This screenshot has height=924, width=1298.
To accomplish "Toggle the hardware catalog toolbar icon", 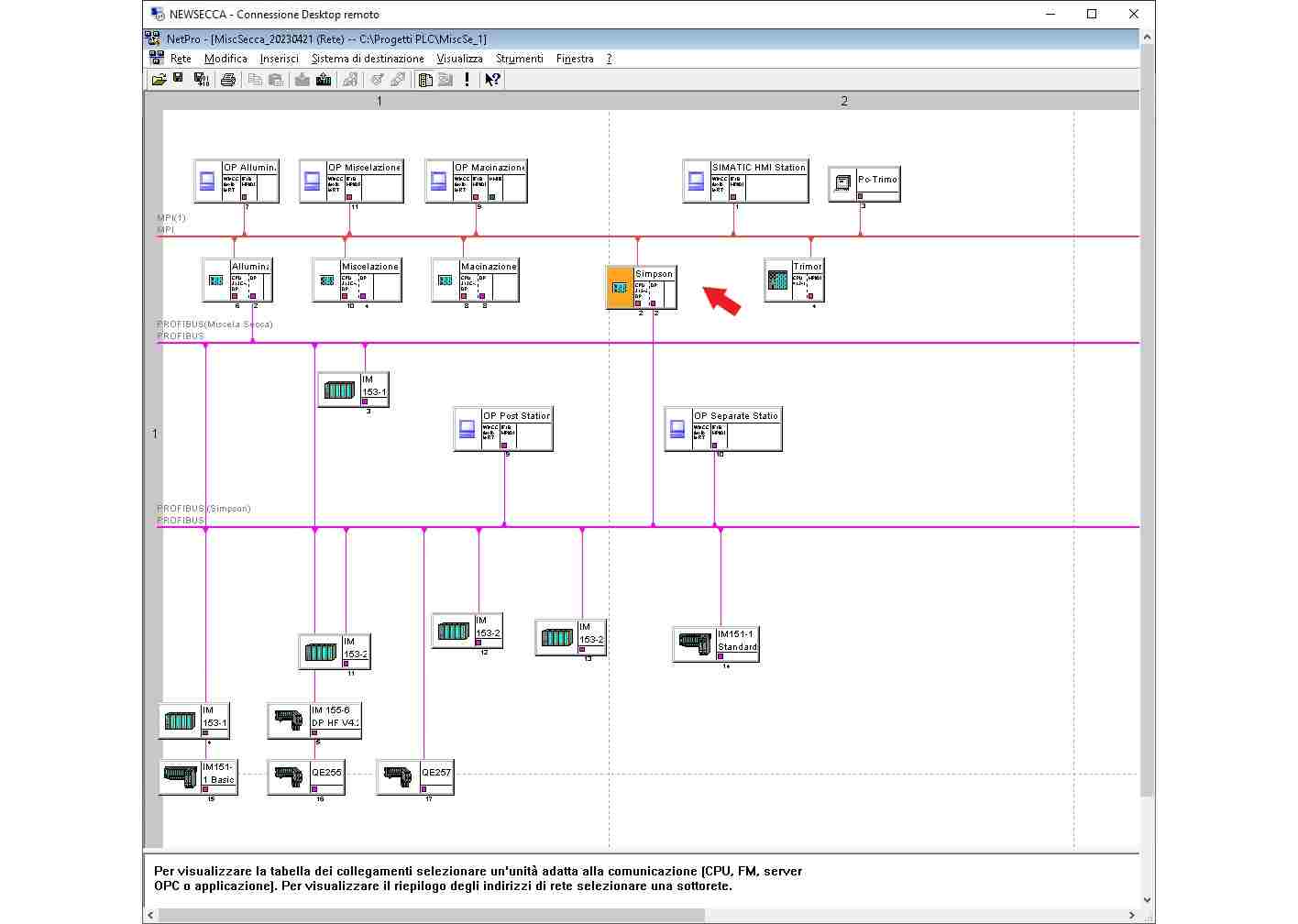I will click(x=425, y=80).
